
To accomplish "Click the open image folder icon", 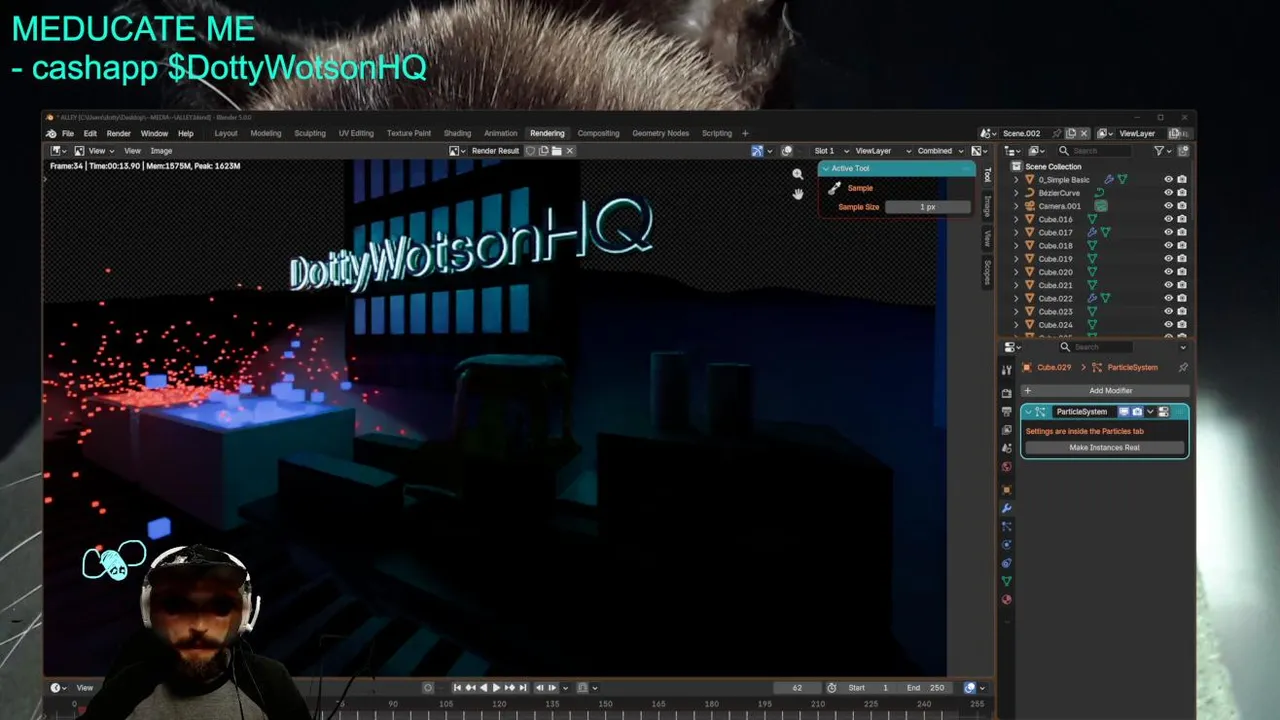I will 557,151.
